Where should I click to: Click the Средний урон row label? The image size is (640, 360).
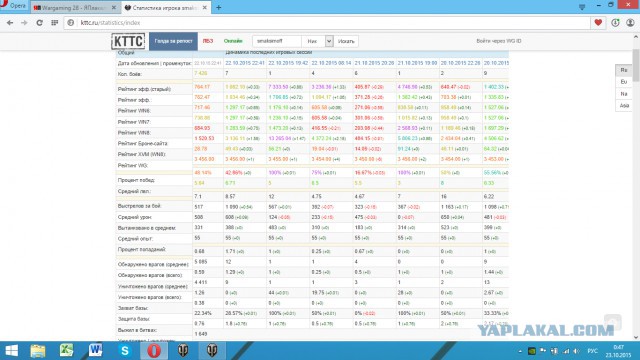tap(134, 217)
